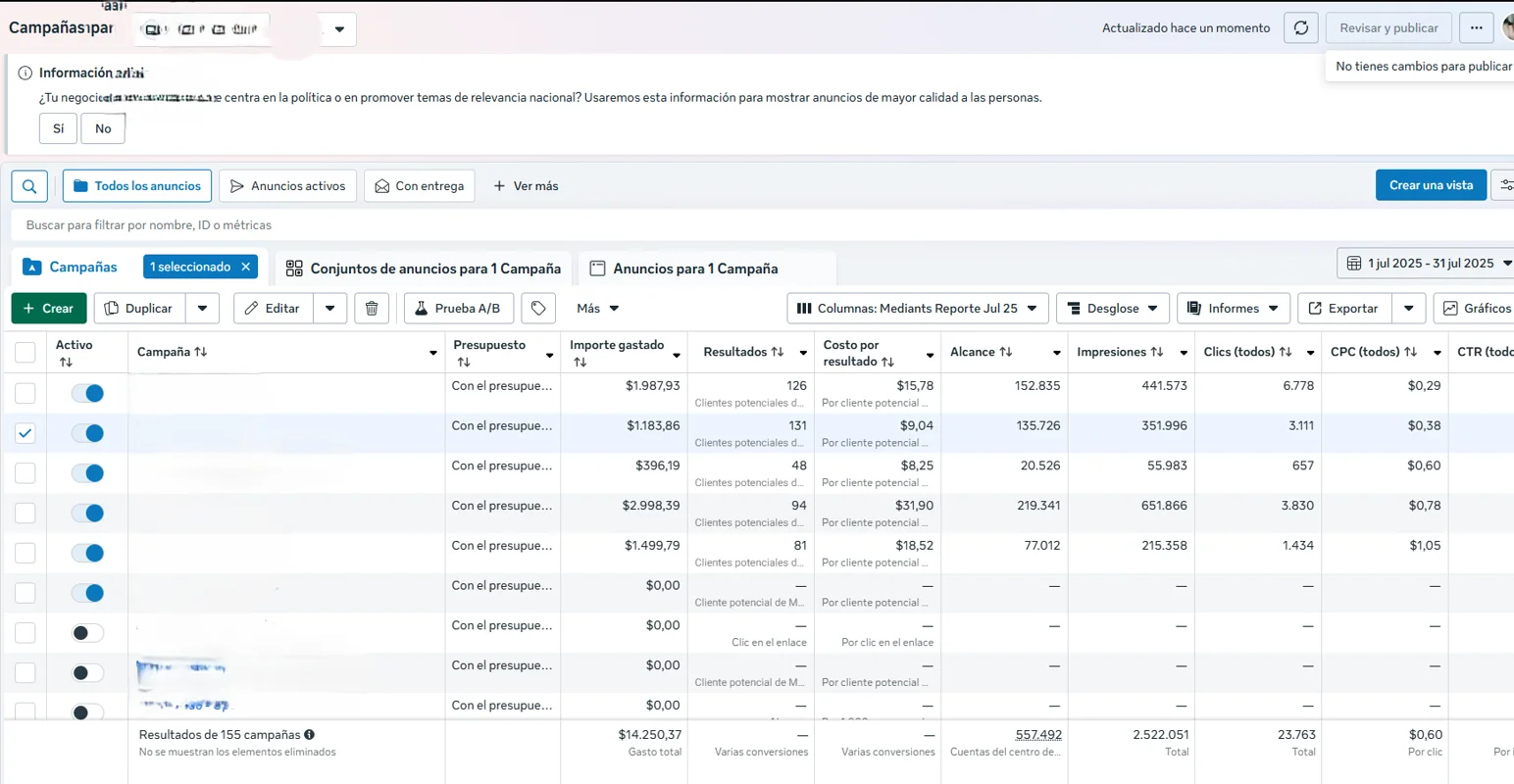Viewport: 1514px width, 784px height.
Task: Open the Anuncios para 1 Campaña tab
Action: coord(694,269)
